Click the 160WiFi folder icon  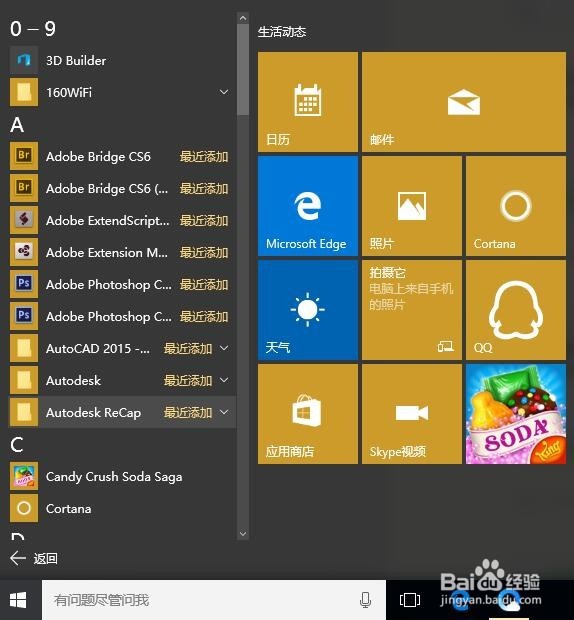pyautogui.click(x=24, y=92)
